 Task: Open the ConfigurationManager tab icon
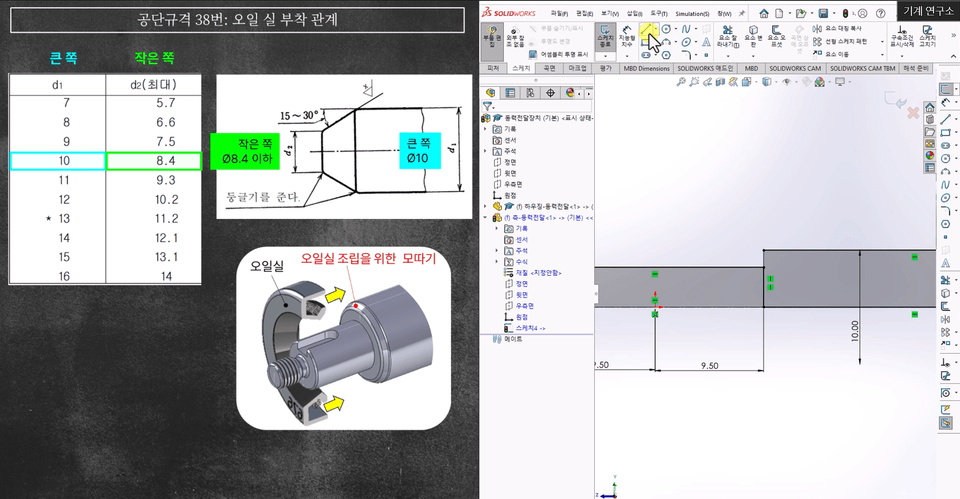(x=529, y=92)
